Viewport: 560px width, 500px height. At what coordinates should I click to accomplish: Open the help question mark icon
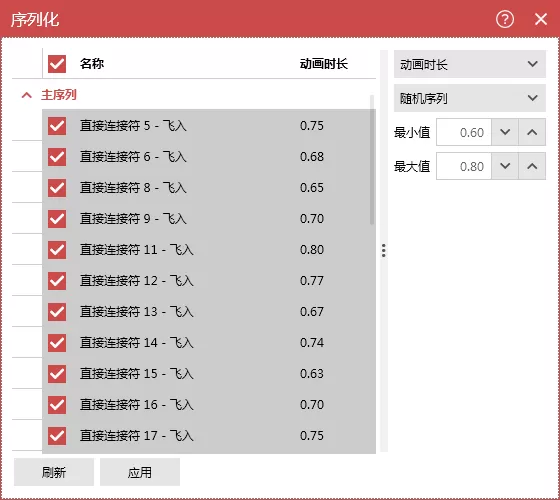(x=505, y=19)
